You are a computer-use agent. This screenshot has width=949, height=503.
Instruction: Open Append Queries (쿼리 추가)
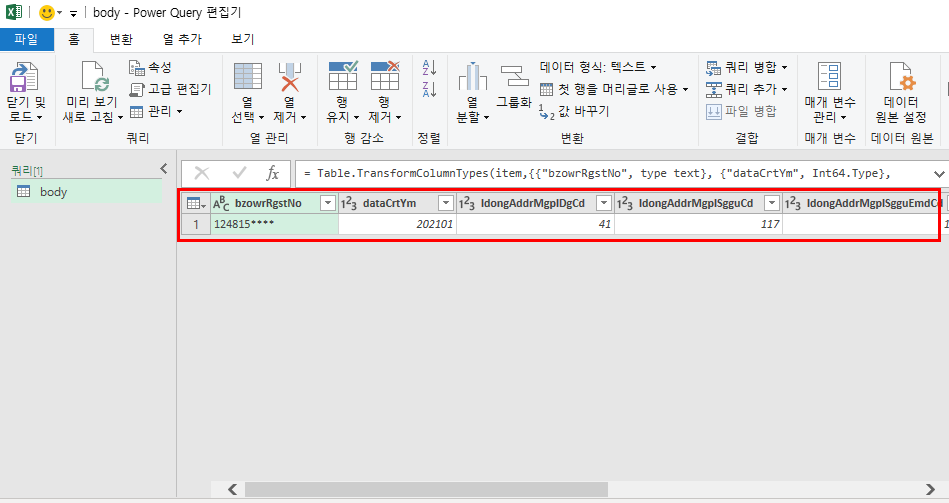click(746, 89)
